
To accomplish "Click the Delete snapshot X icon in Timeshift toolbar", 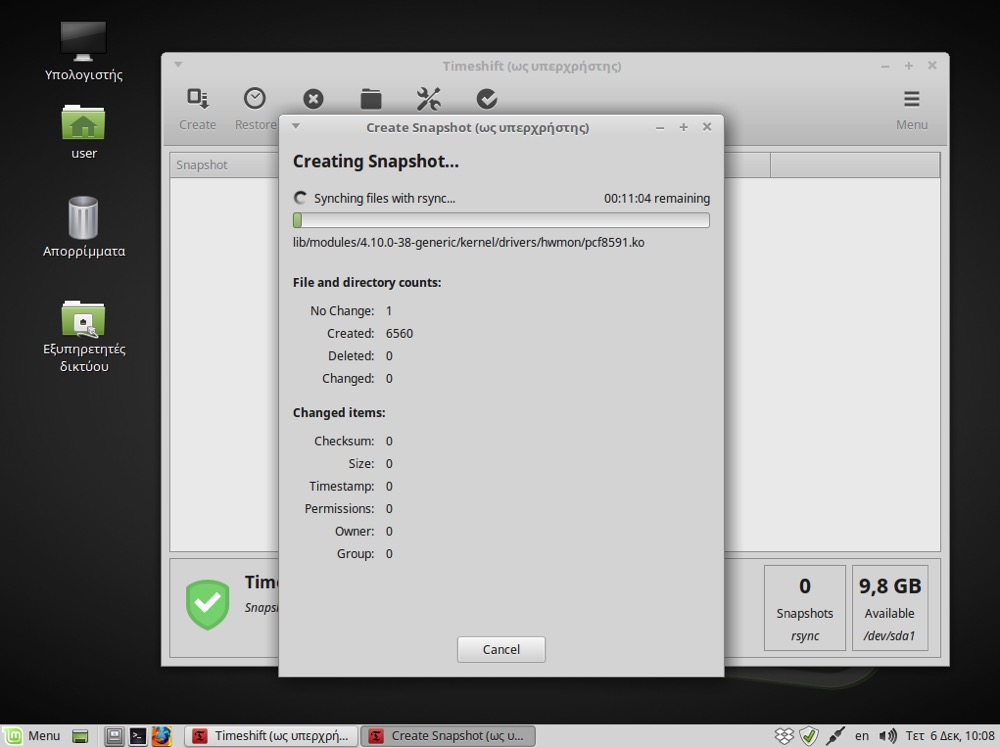I will [x=313, y=99].
